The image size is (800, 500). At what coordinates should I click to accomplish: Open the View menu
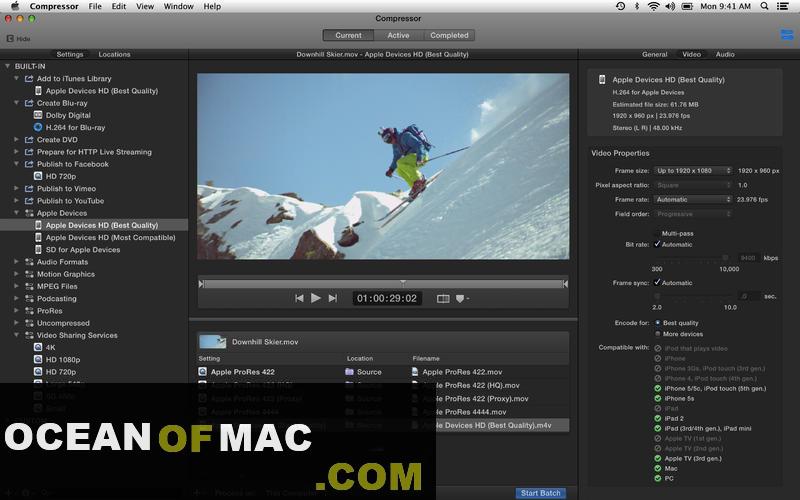coord(145,6)
